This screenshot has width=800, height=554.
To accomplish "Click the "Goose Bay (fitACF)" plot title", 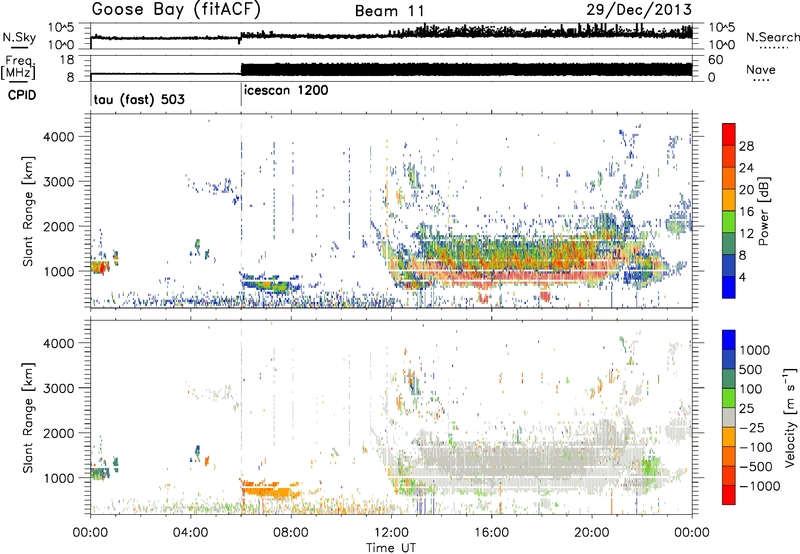I will pos(176,9).
